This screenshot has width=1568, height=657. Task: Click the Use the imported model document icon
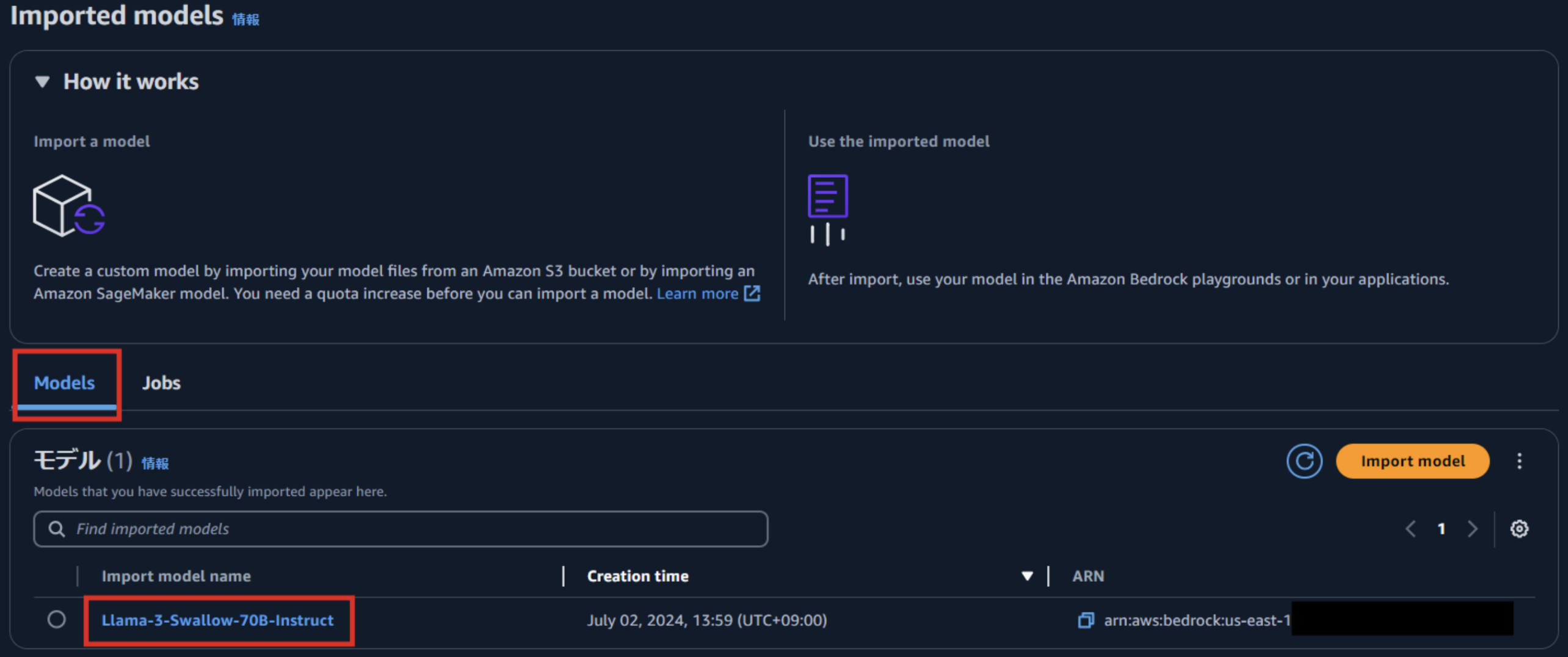[x=828, y=210]
